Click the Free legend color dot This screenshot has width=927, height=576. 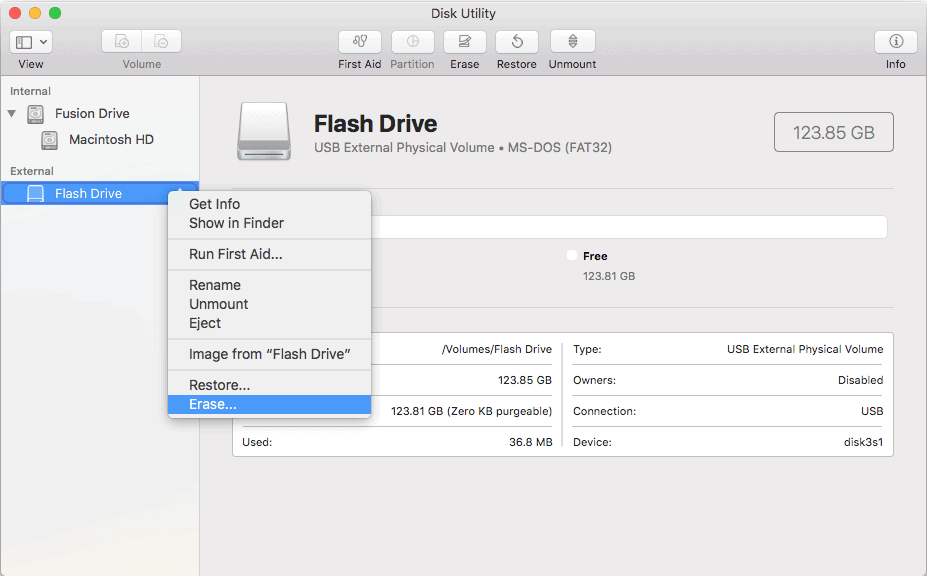(572, 255)
